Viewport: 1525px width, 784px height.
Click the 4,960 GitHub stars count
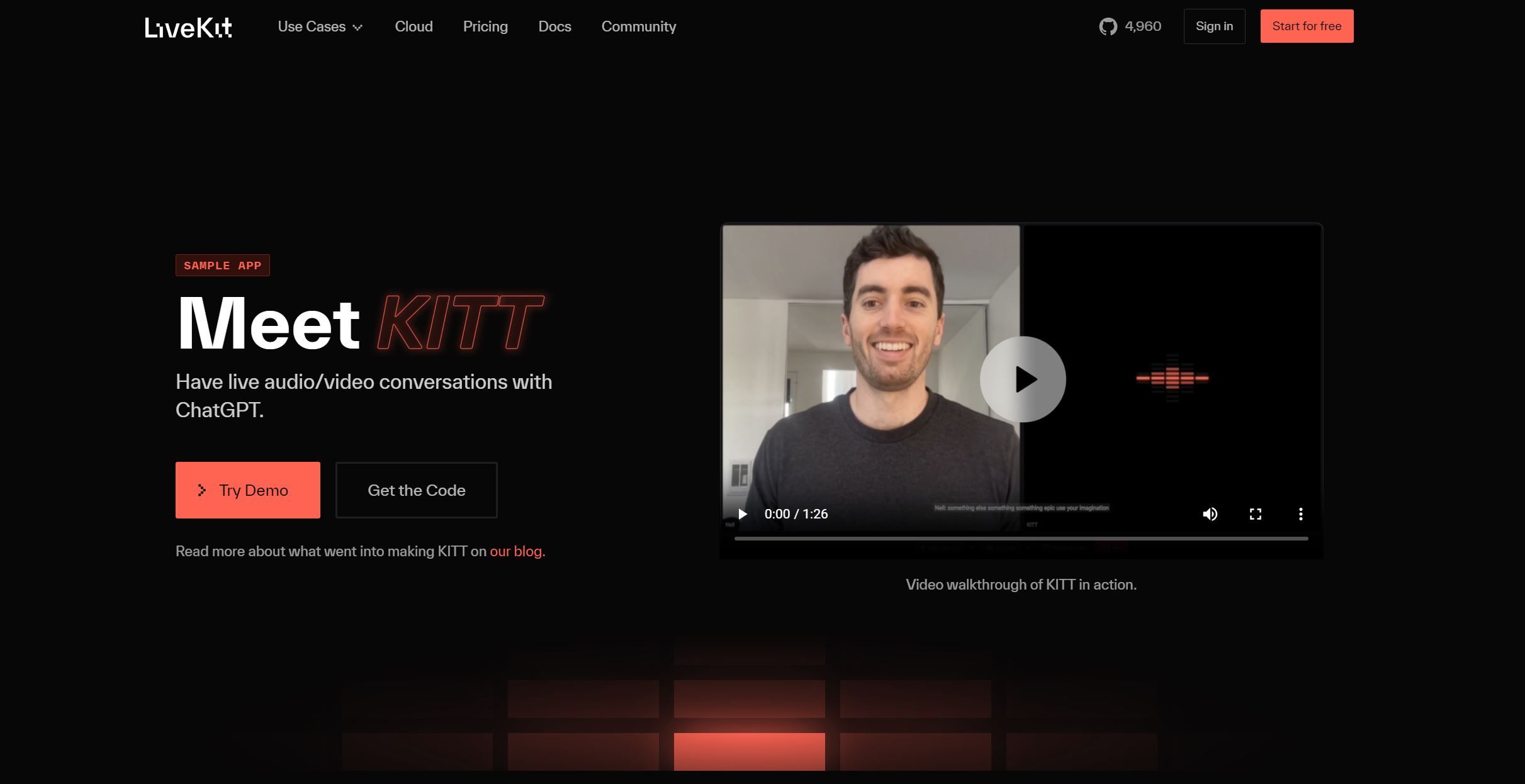[1142, 26]
